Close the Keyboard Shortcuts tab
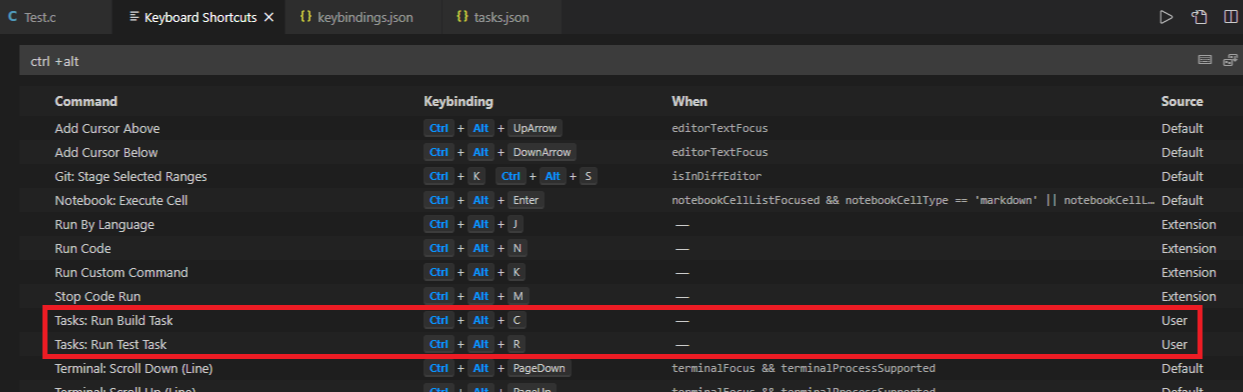The image size is (1243, 392). 269,18
